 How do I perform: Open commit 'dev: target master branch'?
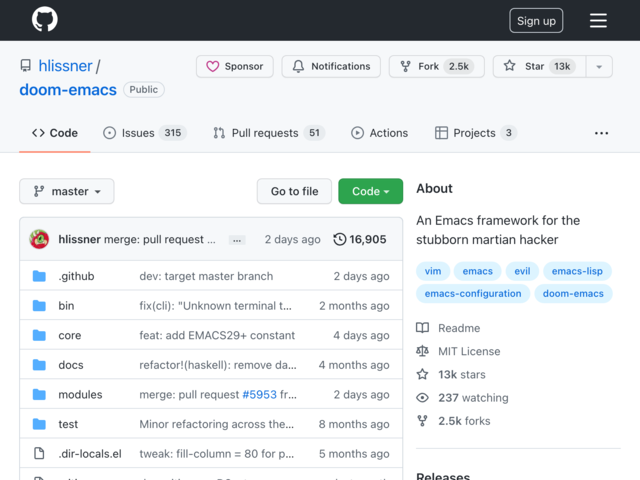coord(206,276)
